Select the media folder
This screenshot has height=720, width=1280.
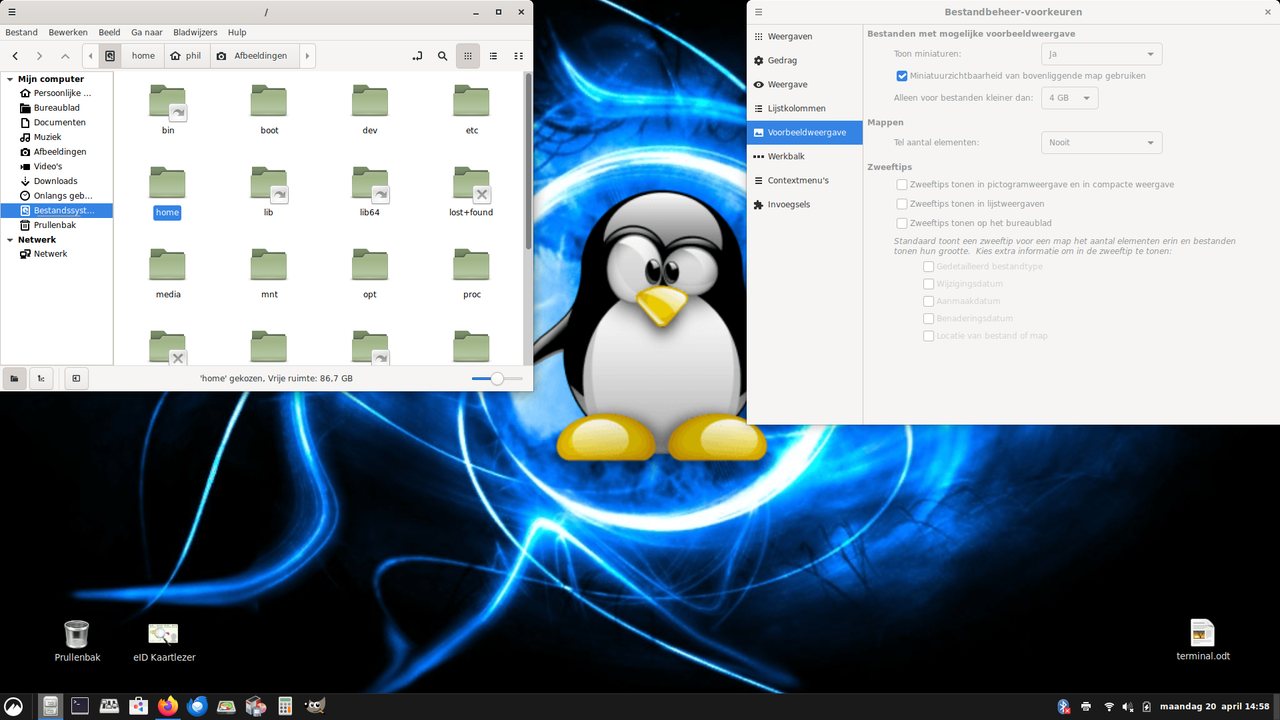click(168, 273)
